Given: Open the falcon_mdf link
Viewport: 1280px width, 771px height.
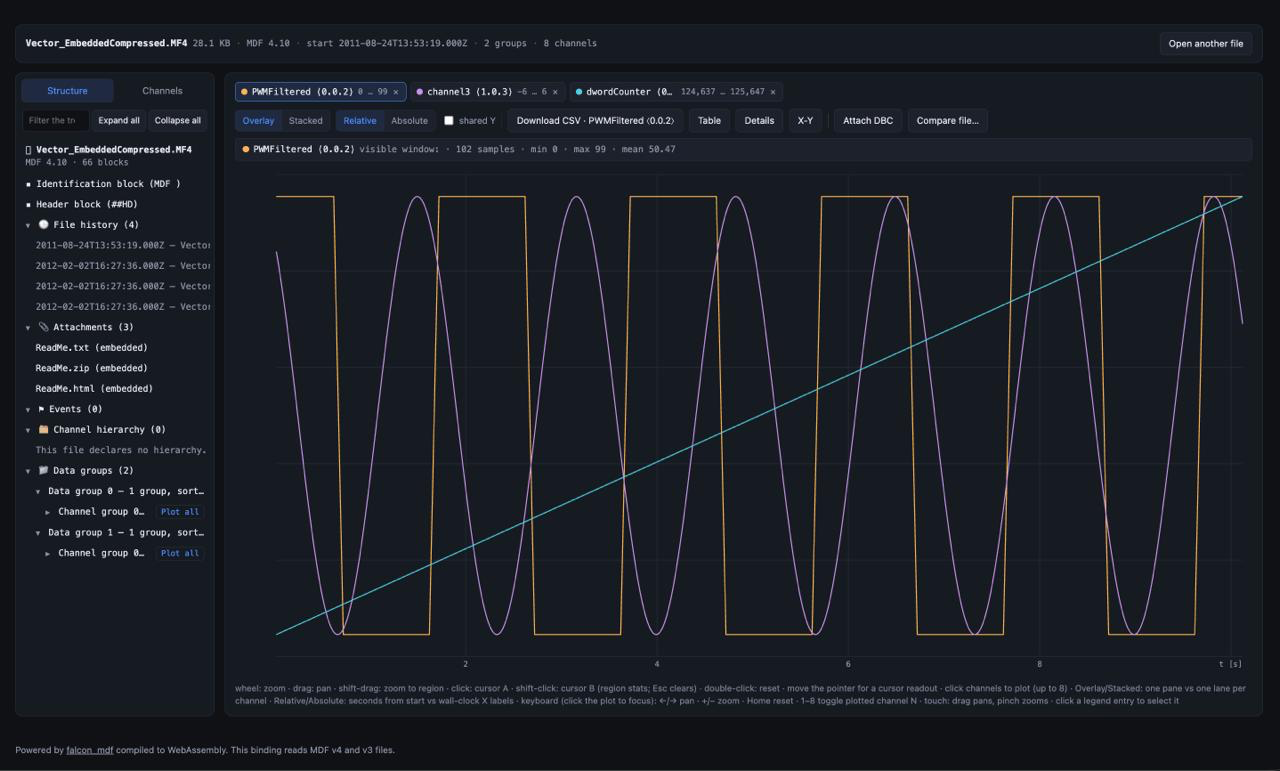Looking at the screenshot, I should click(90, 750).
